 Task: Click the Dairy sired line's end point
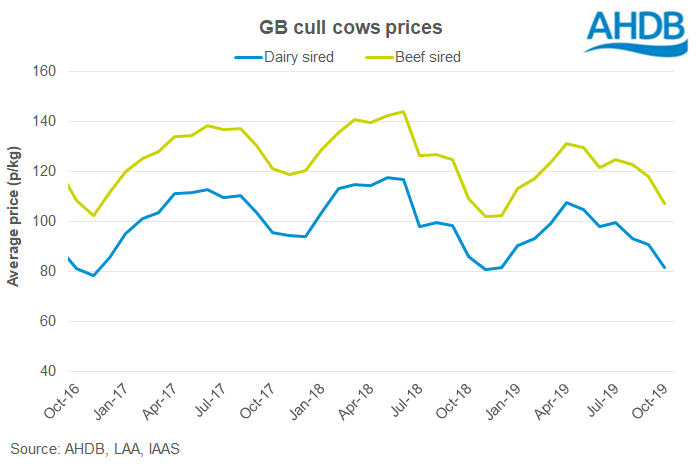665,268
